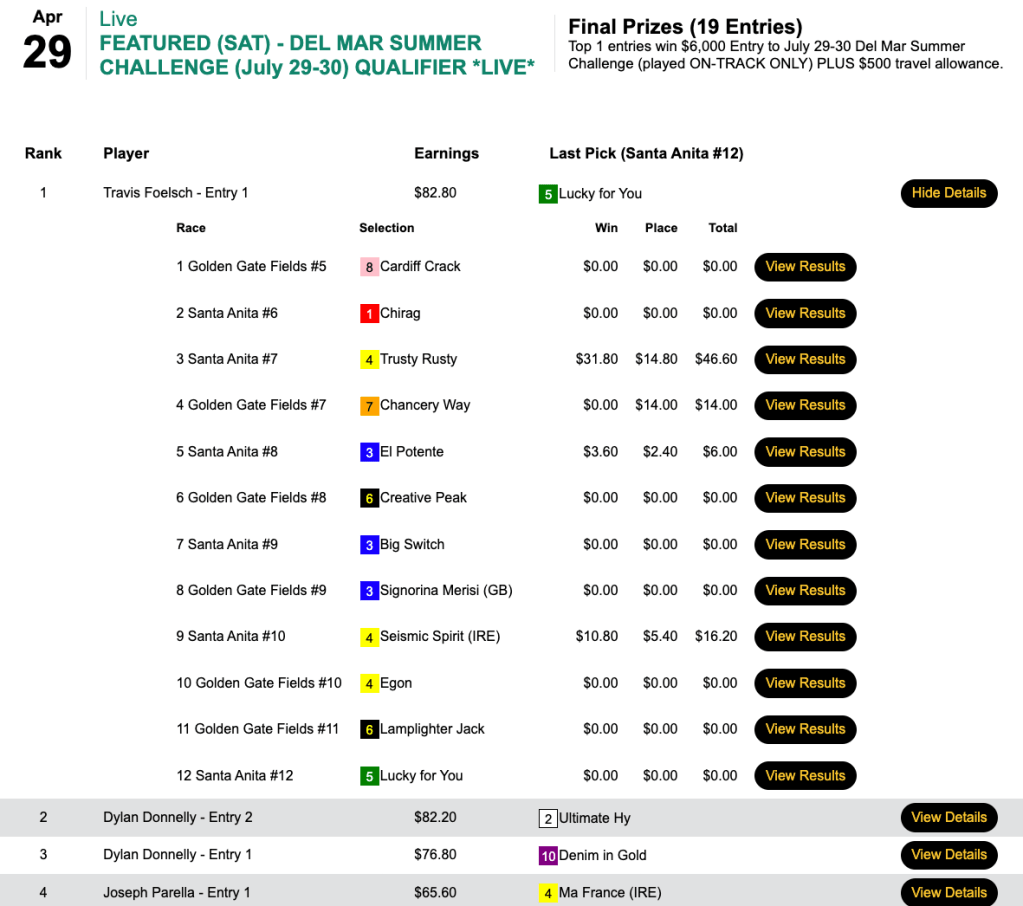View results for Golden Gate Fields #5
This screenshot has height=906, width=1023.
tap(805, 267)
